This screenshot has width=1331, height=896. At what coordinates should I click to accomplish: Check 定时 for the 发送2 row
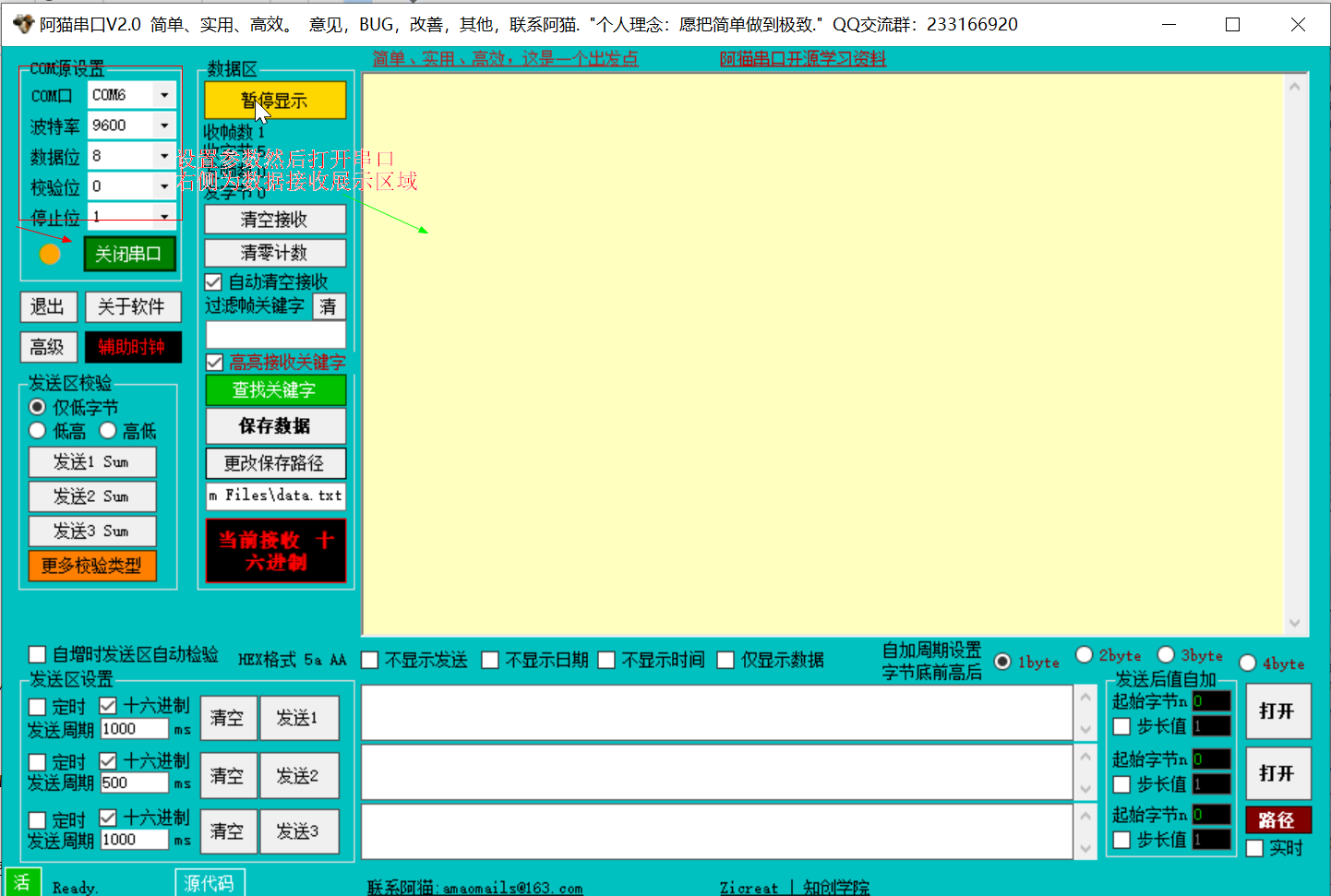tap(37, 760)
